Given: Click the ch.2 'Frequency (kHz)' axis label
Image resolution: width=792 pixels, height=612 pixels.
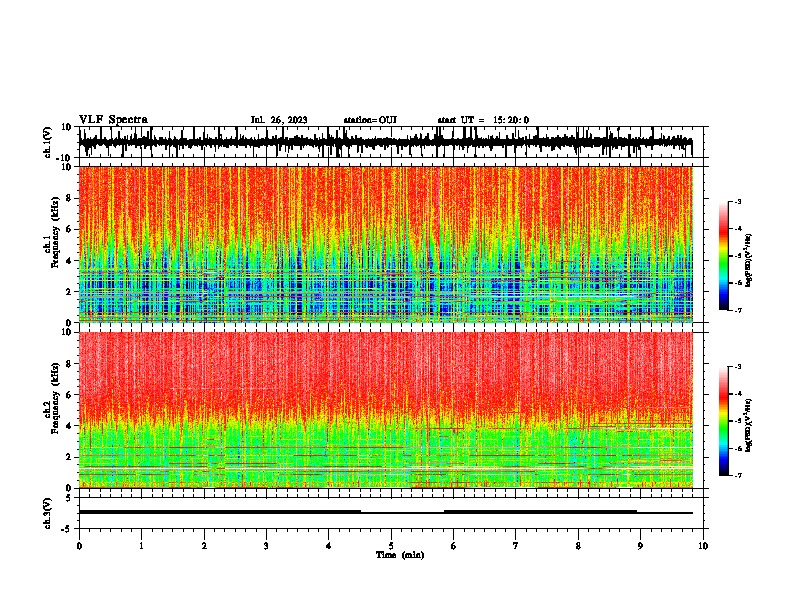Looking at the screenshot, I should click(x=55, y=398).
